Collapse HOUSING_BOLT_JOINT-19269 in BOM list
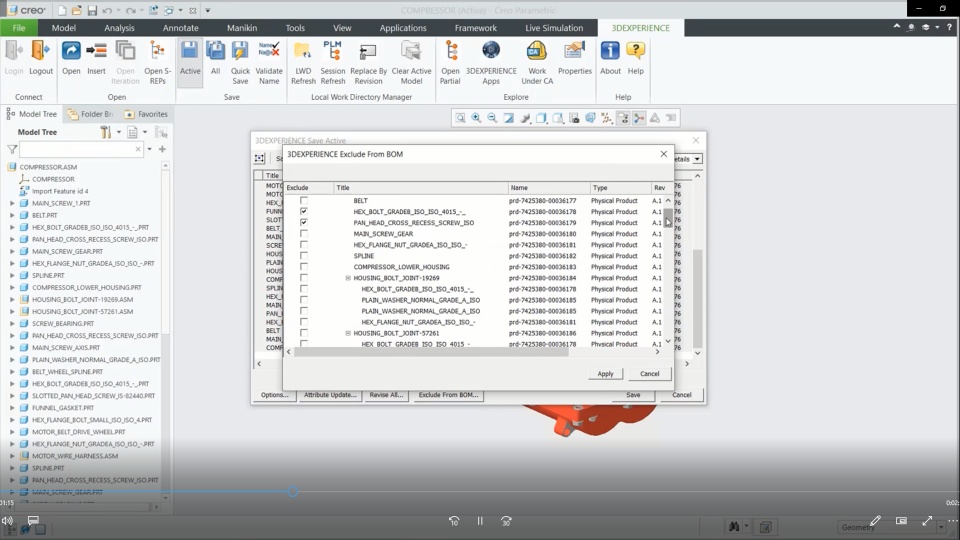 pos(348,278)
